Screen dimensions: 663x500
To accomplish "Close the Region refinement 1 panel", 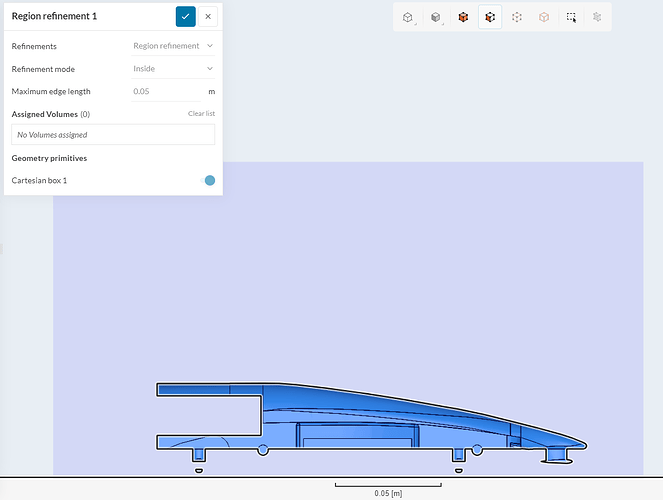I will [x=208, y=16].
